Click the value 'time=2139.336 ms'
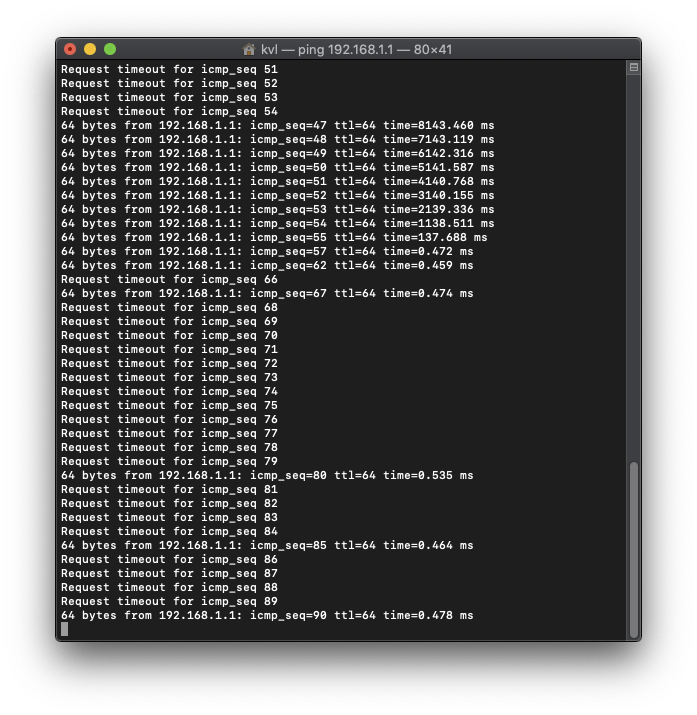Image resolution: width=697 pixels, height=715 pixels. click(439, 209)
